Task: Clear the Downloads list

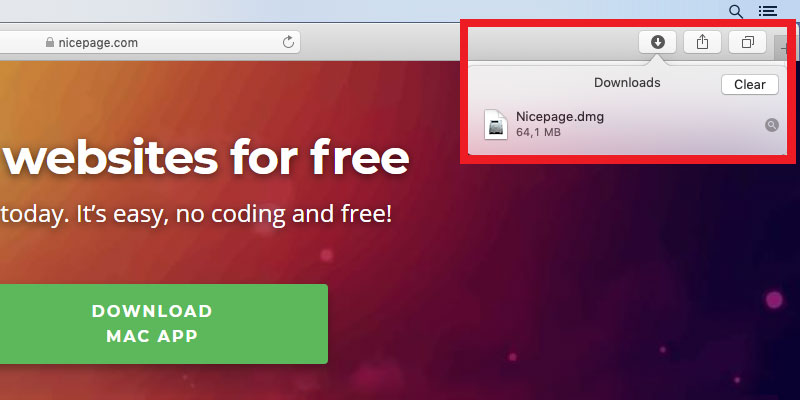Action: click(749, 85)
